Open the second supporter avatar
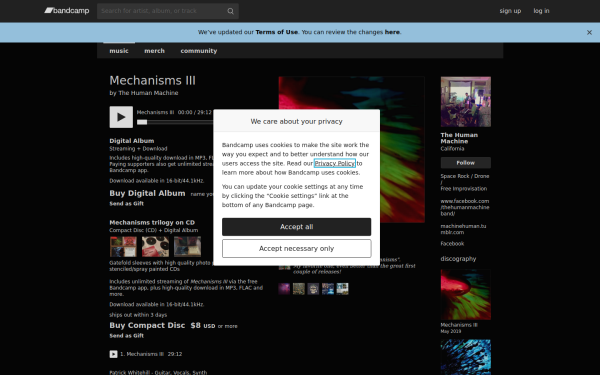Image resolution: width=600 pixels, height=375 pixels. 299,289
